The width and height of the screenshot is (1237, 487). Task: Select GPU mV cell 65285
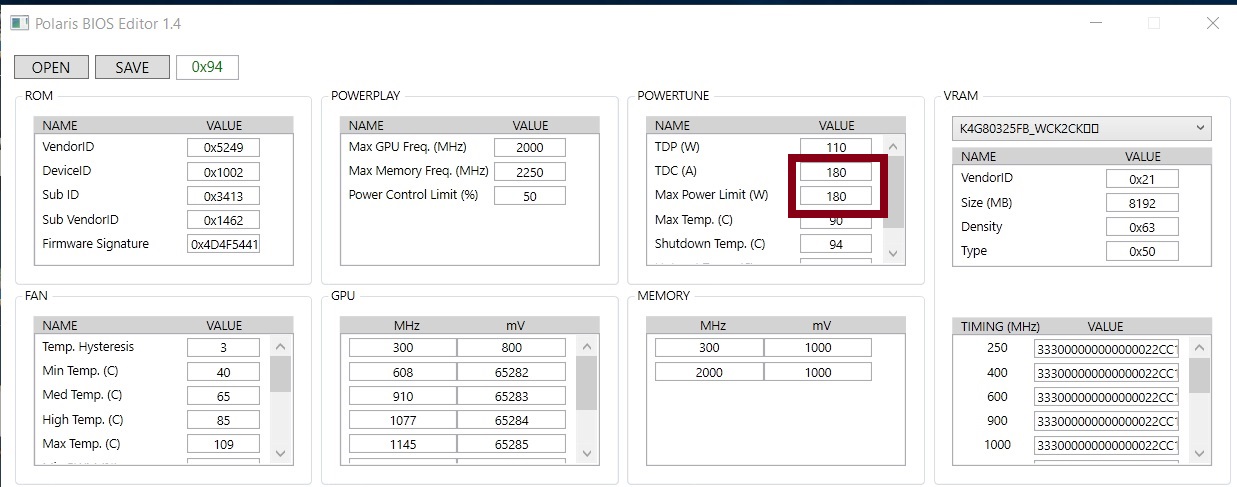coord(511,444)
